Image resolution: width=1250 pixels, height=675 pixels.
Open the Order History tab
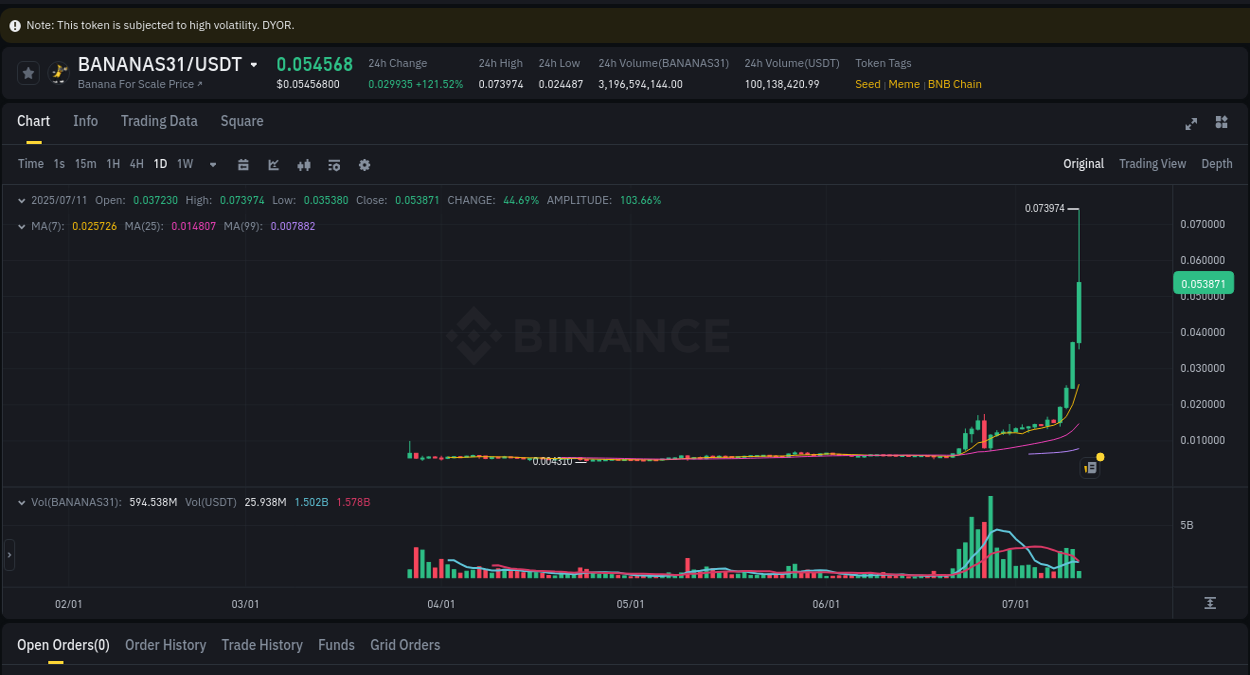tap(165, 645)
